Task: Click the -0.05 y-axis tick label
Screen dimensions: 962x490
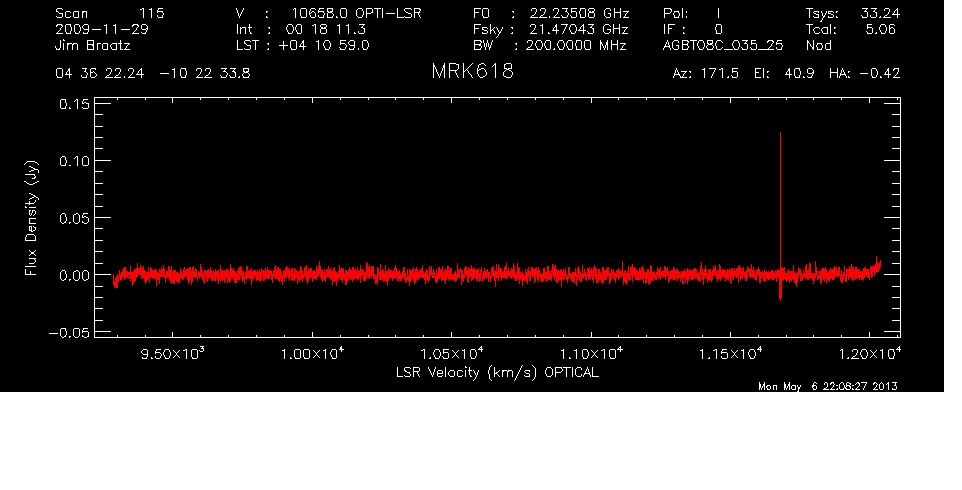Action: point(69,333)
